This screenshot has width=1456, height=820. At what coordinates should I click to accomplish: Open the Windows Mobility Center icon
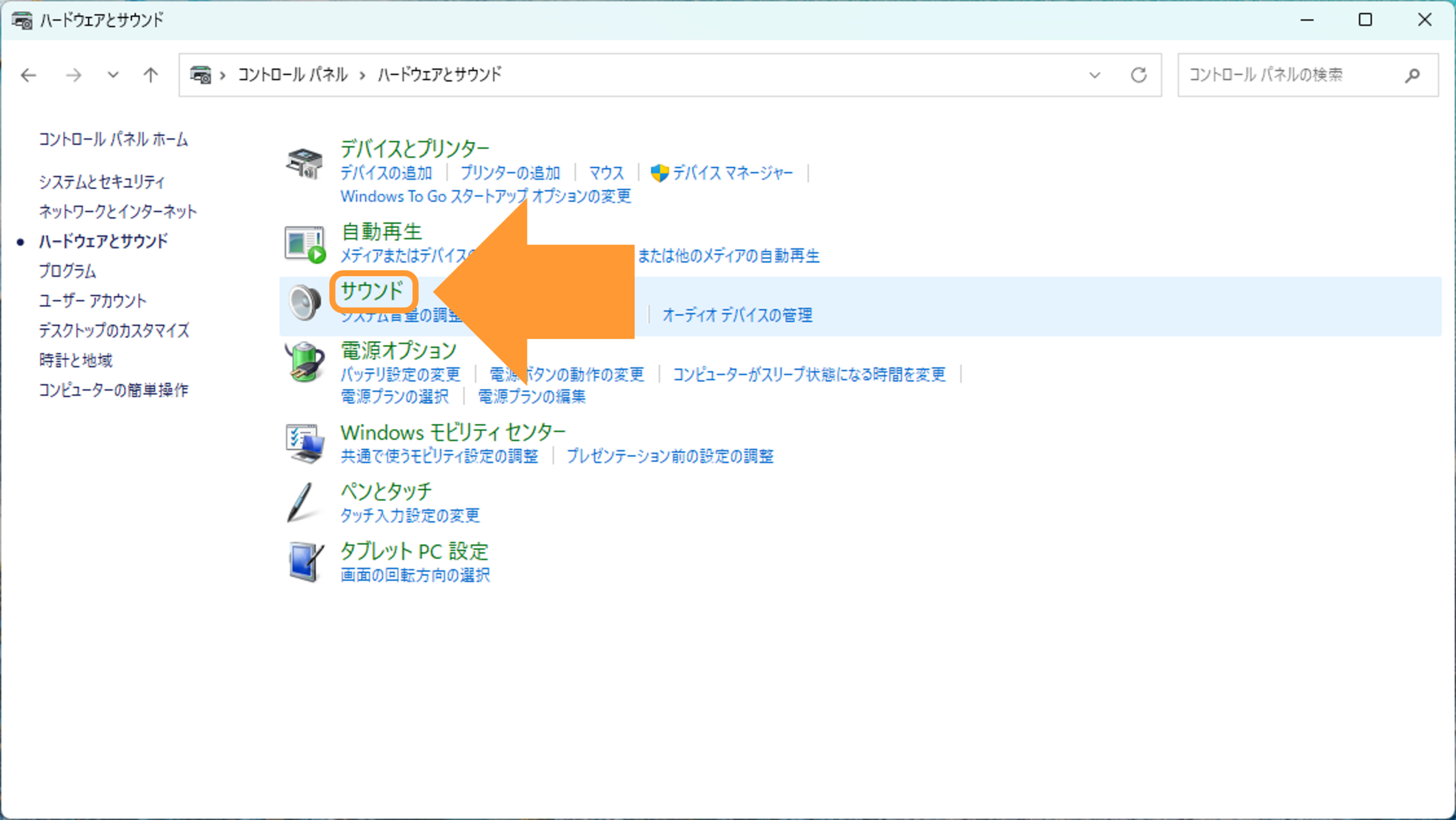305,444
